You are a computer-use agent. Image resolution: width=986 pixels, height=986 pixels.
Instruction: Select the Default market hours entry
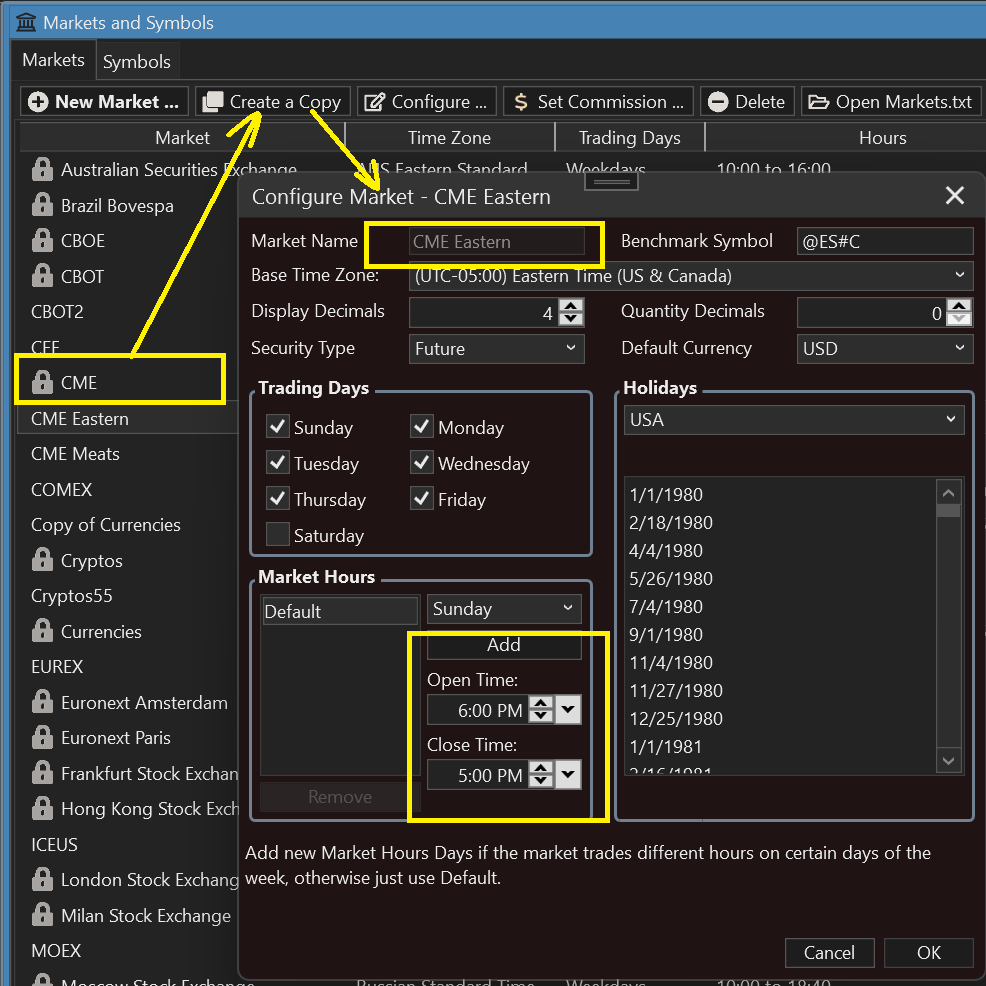pyautogui.click(x=340, y=611)
